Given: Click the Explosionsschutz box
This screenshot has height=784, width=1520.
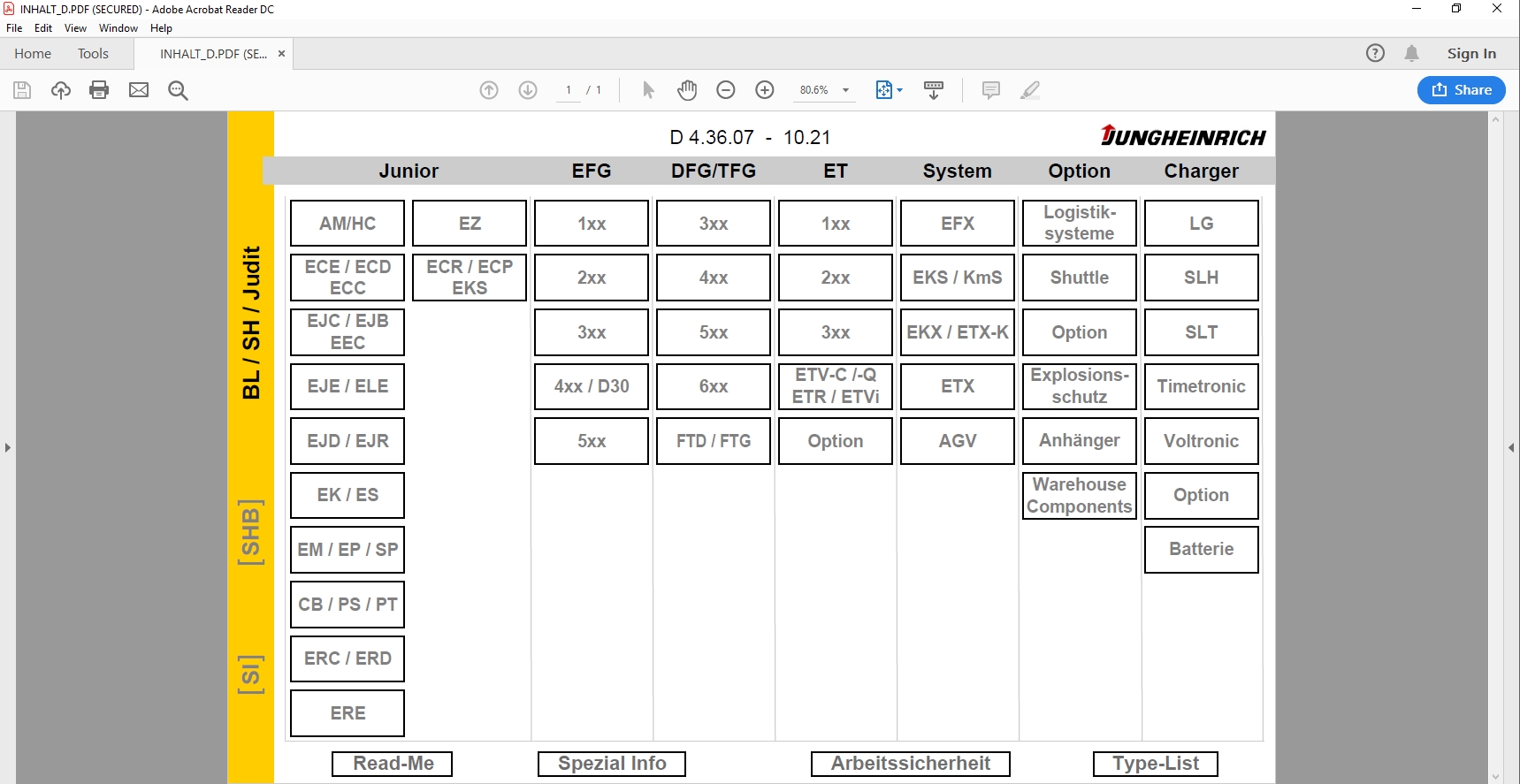Looking at the screenshot, I should 1080,386.
